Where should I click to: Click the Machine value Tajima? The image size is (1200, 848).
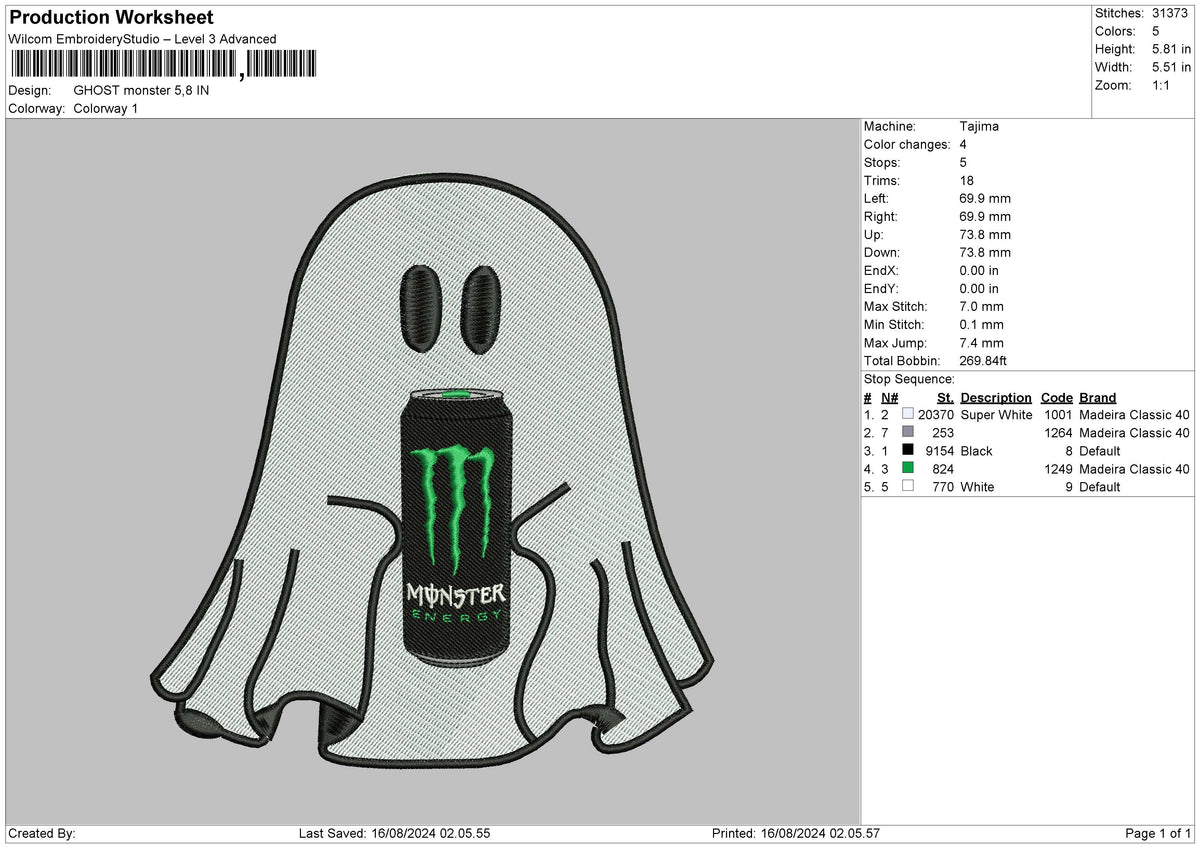pyautogui.click(x=979, y=126)
